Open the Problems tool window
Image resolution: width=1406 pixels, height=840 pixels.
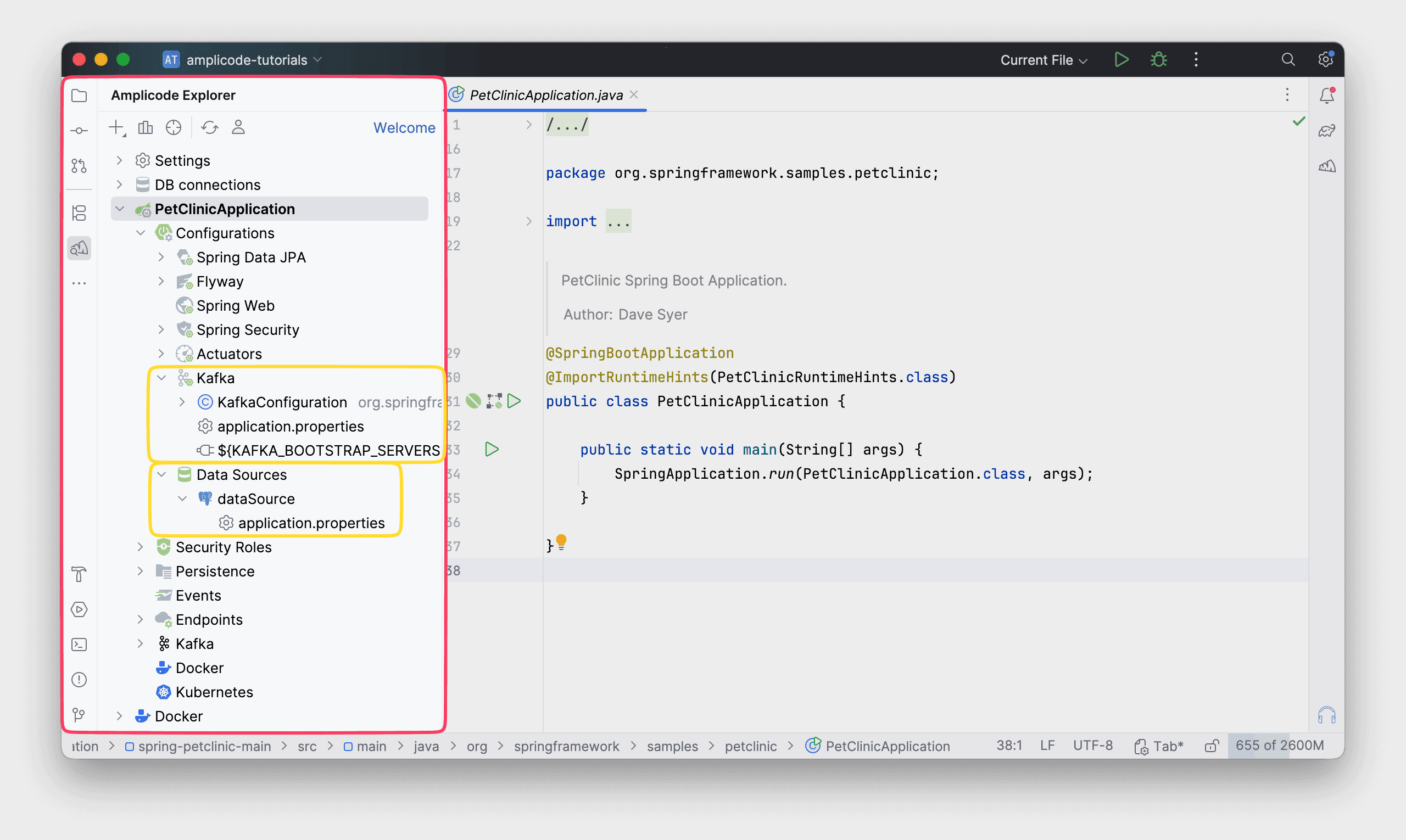click(x=79, y=679)
